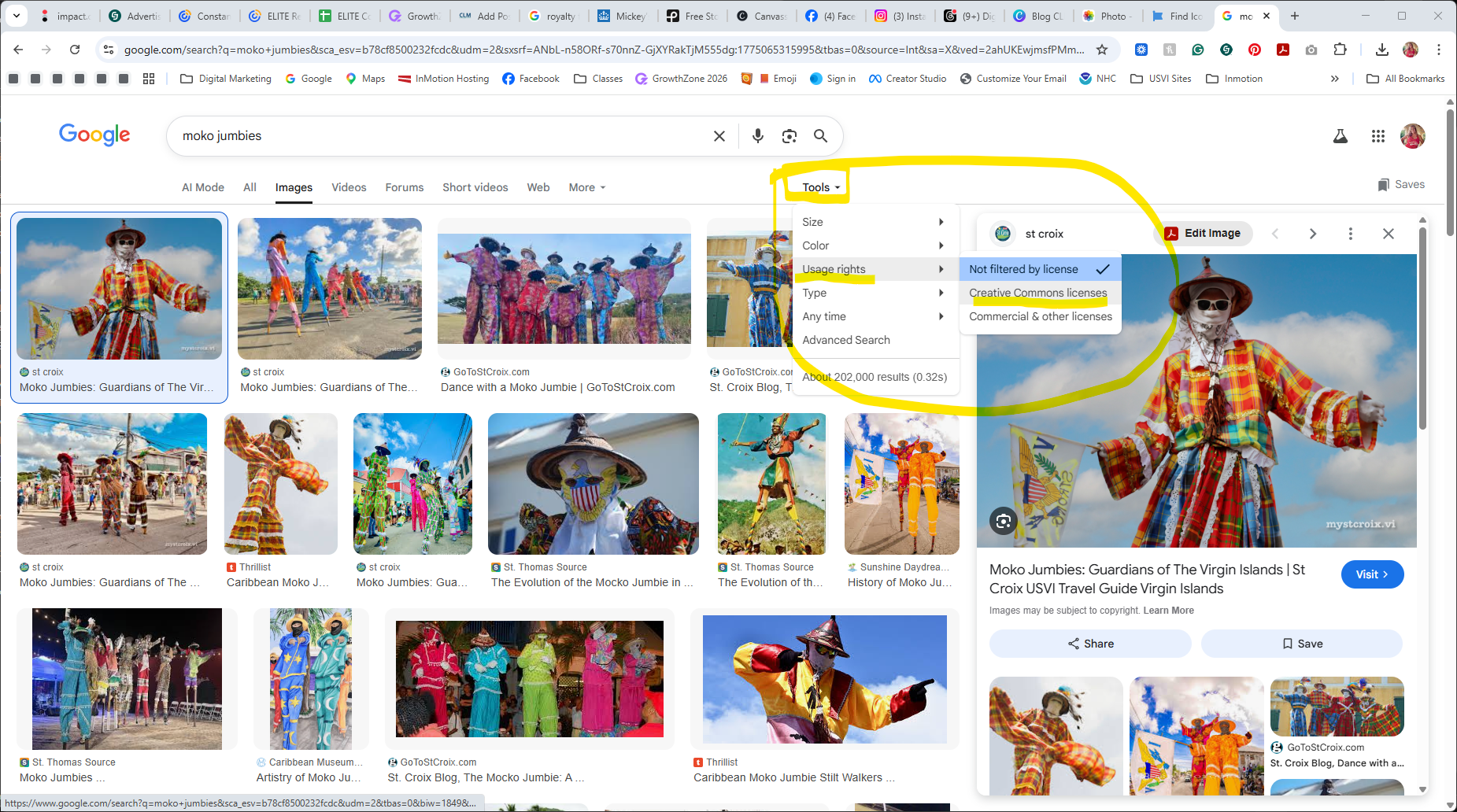This screenshot has width=1457, height=812.
Task: Switch to Videos tab
Action: pos(349,187)
